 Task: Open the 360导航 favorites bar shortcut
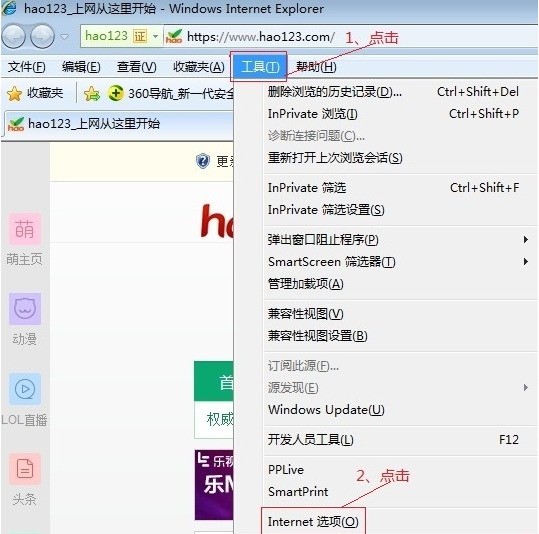(x=171, y=93)
